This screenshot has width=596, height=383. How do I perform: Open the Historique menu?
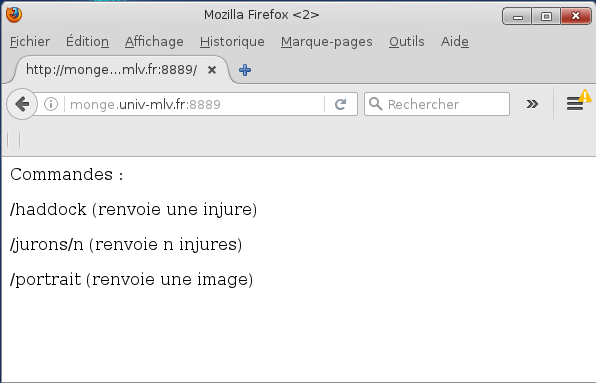click(x=232, y=41)
